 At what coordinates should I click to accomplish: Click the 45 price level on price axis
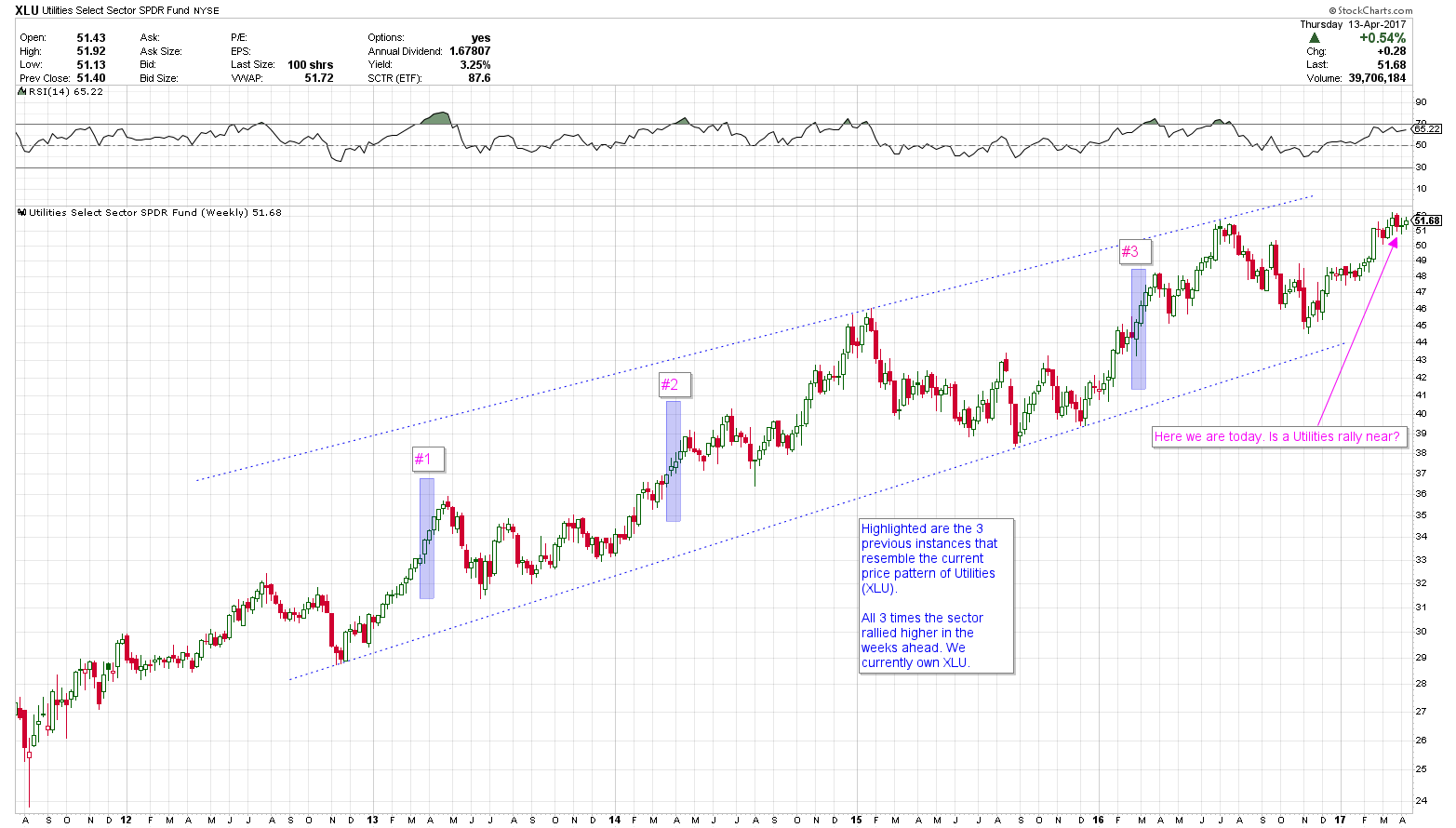click(x=1421, y=325)
